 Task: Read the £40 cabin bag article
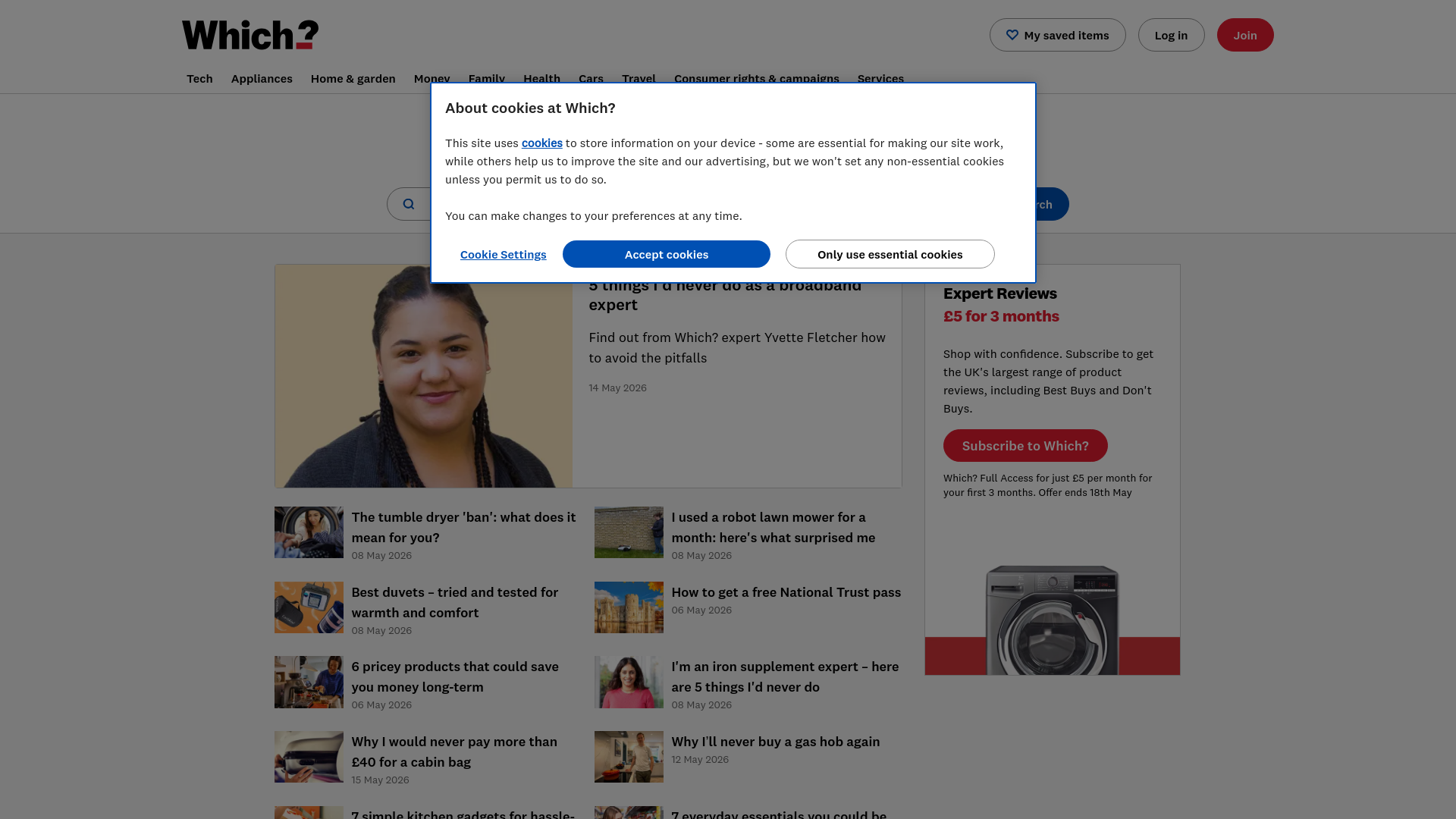pyautogui.click(x=454, y=752)
